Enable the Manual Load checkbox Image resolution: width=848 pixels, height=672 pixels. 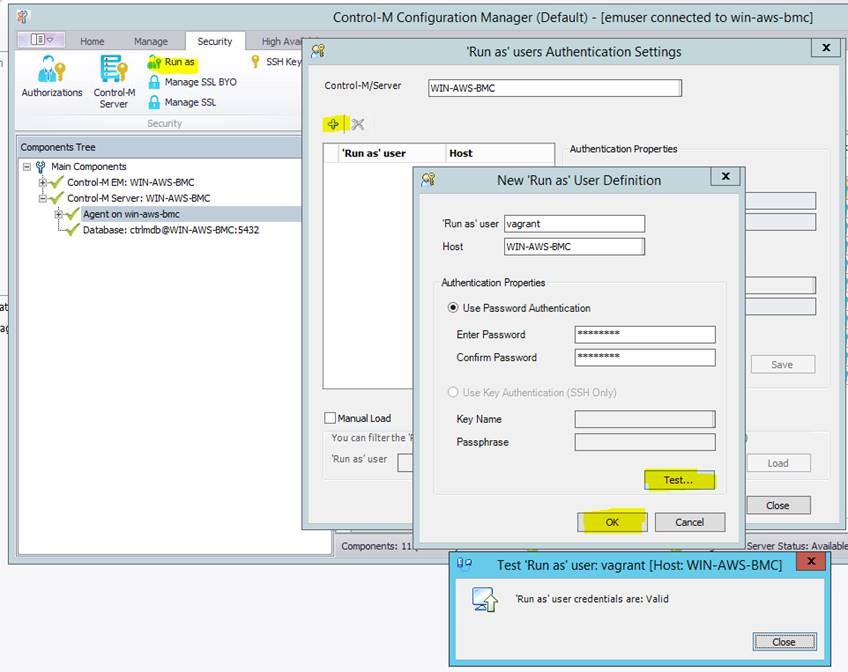pos(330,418)
